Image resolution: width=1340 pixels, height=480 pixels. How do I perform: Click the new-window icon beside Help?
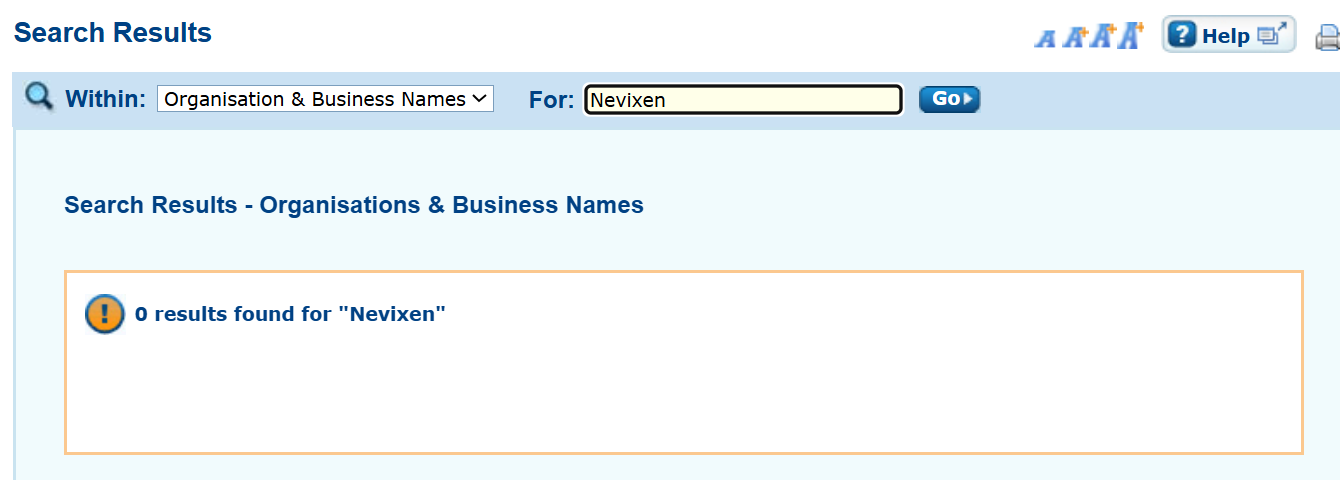1270,35
